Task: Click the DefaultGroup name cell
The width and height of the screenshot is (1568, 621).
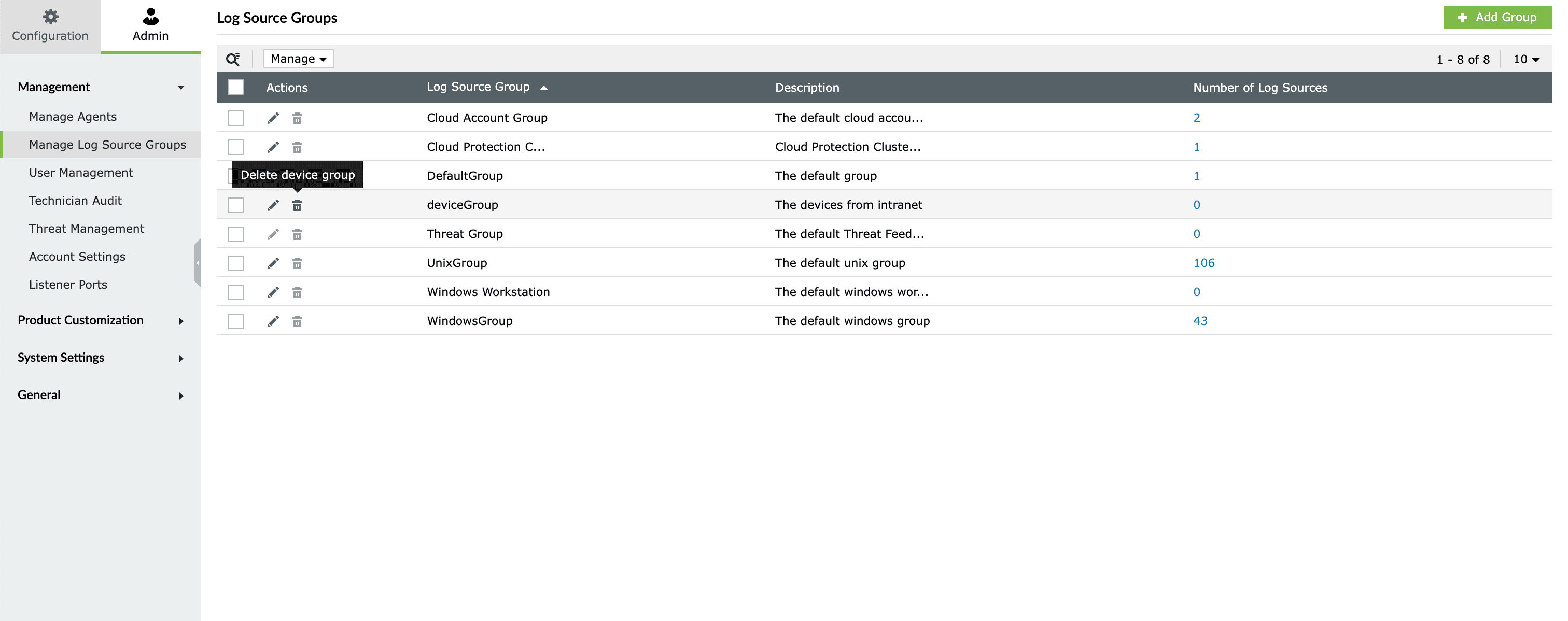Action: pos(465,176)
